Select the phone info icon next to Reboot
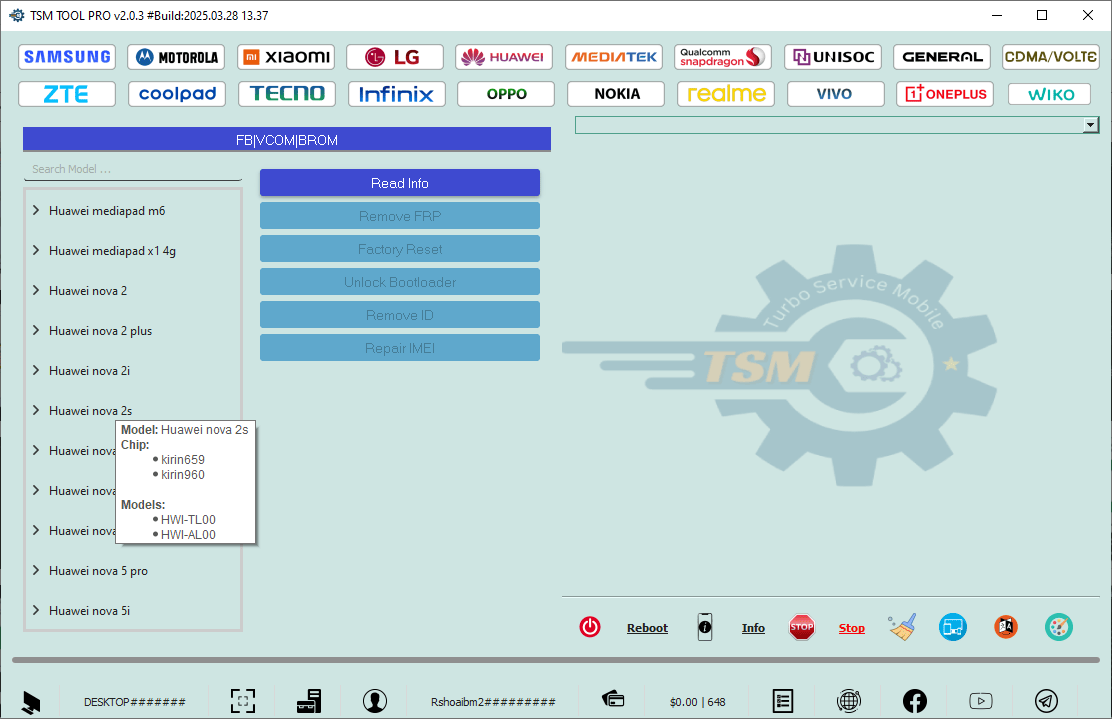The image size is (1112, 719). click(705, 627)
